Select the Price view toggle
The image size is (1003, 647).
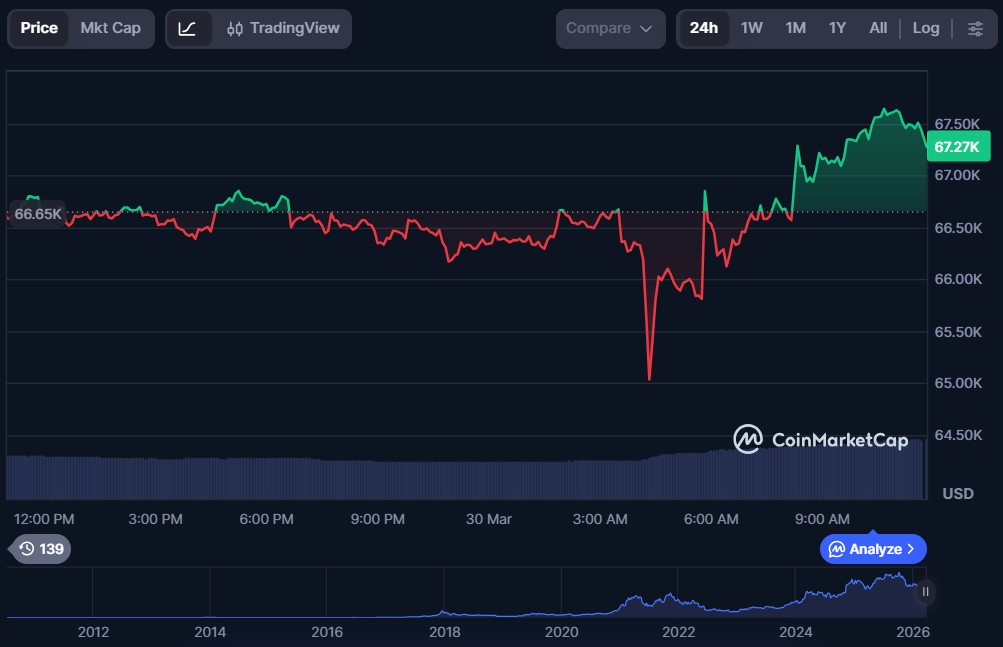(x=39, y=28)
